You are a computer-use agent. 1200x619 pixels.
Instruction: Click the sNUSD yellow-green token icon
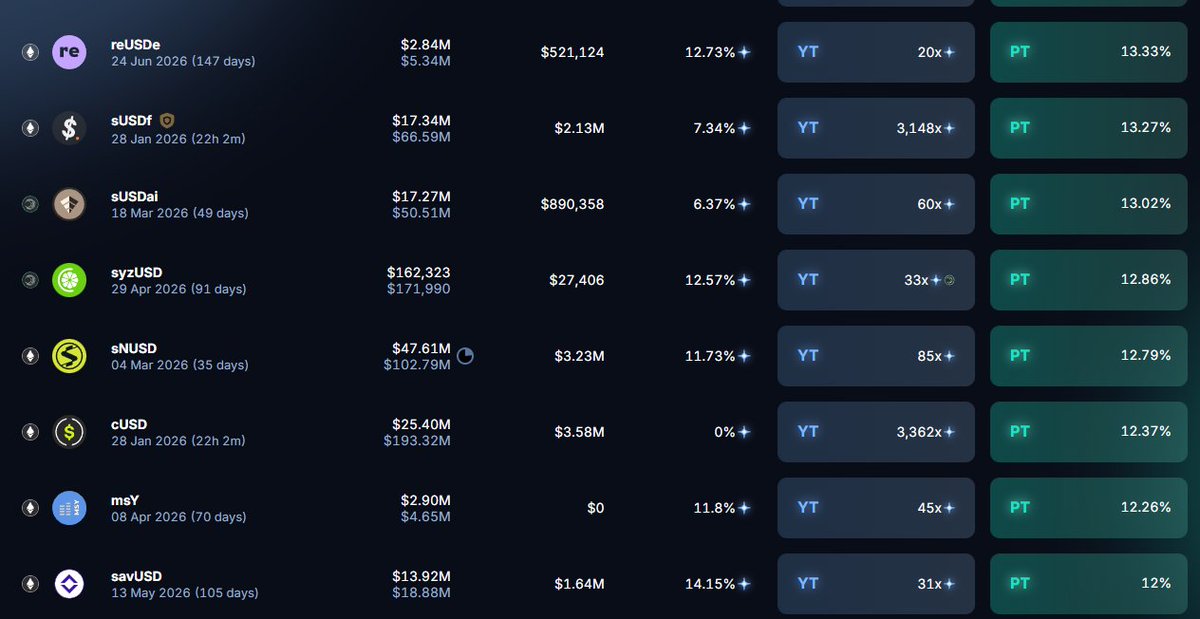point(69,356)
